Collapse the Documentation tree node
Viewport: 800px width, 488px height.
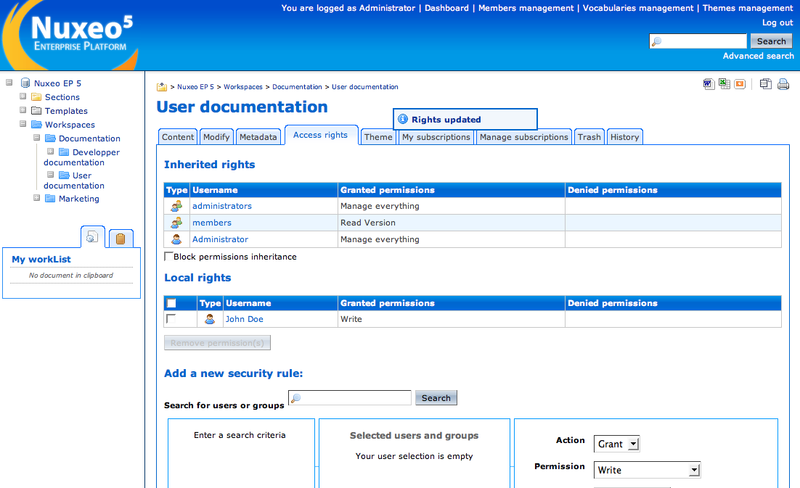coord(37,137)
